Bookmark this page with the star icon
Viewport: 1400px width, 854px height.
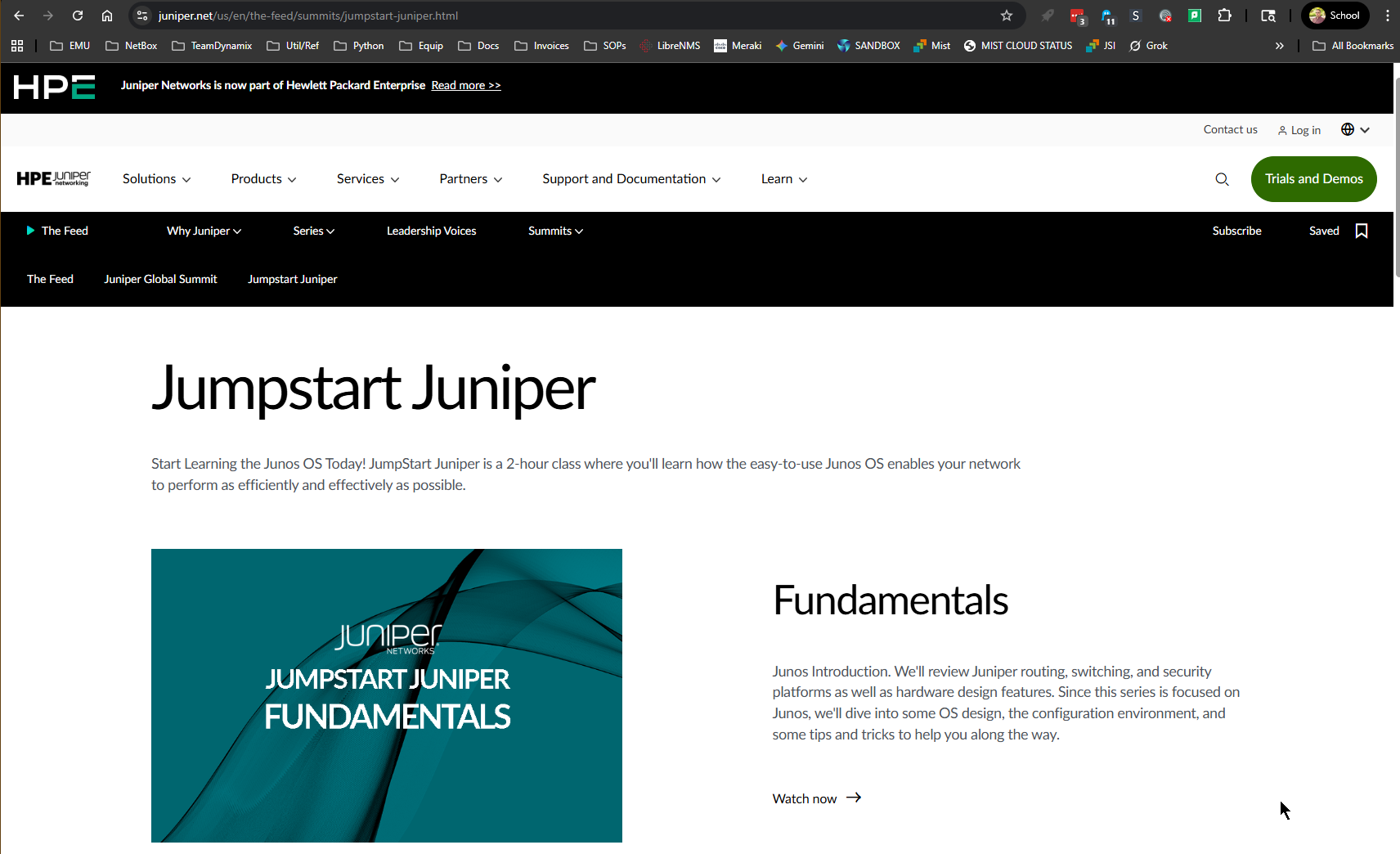click(x=1007, y=16)
